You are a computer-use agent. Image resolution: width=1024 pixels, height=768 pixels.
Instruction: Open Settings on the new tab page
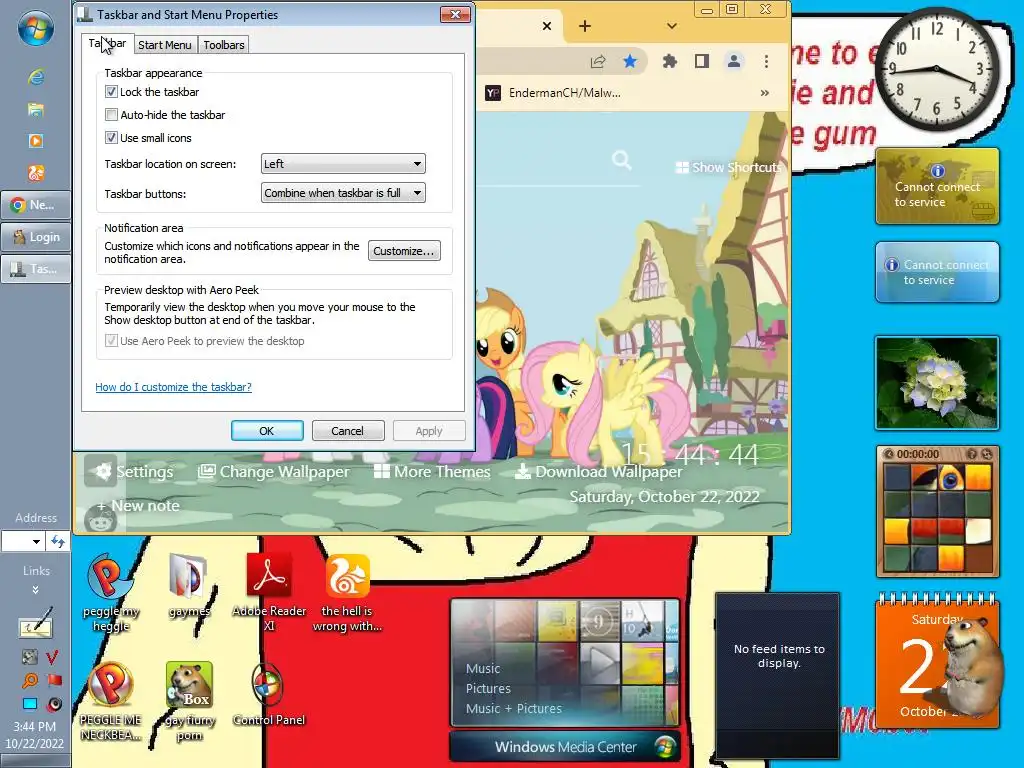pos(133,472)
